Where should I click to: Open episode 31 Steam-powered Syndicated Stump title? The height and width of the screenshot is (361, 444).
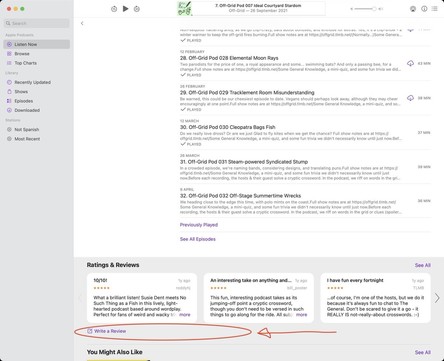[x=244, y=162]
